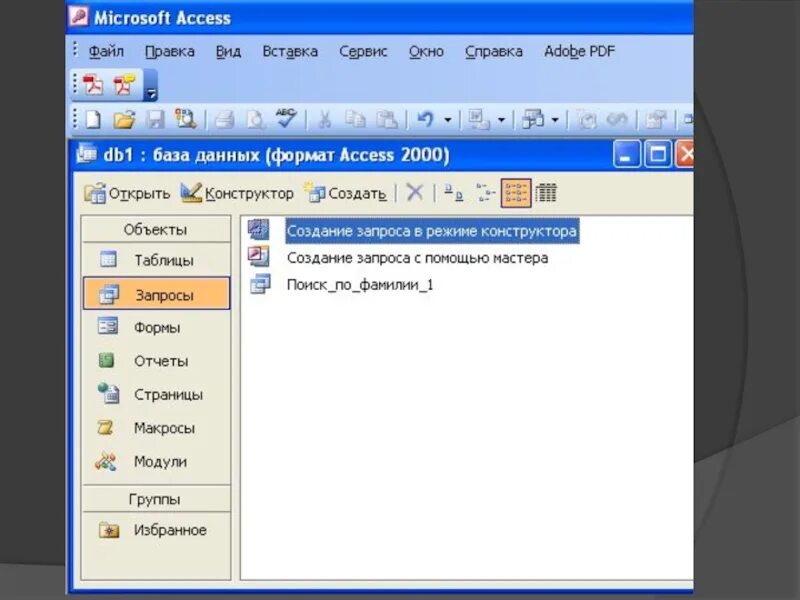Expand the Office Links dropdown arrow
This screenshot has height=600, width=800.
501,120
